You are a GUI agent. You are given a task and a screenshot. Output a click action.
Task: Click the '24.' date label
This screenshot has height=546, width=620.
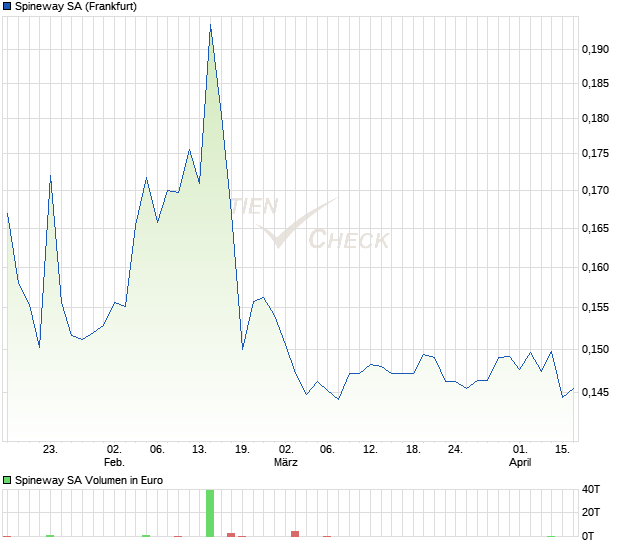coord(455,450)
